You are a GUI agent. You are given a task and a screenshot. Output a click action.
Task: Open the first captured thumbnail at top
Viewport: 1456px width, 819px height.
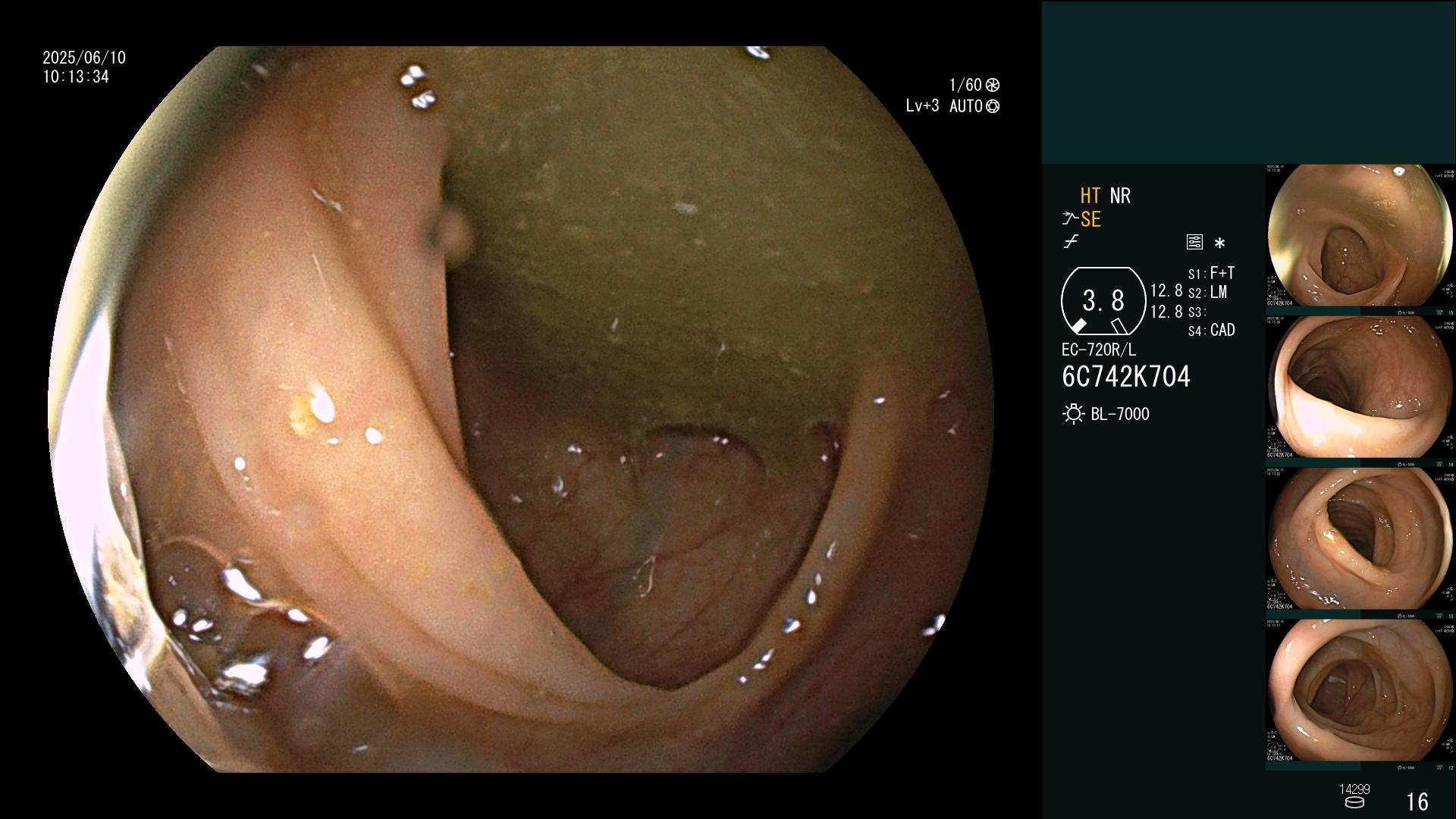1360,240
